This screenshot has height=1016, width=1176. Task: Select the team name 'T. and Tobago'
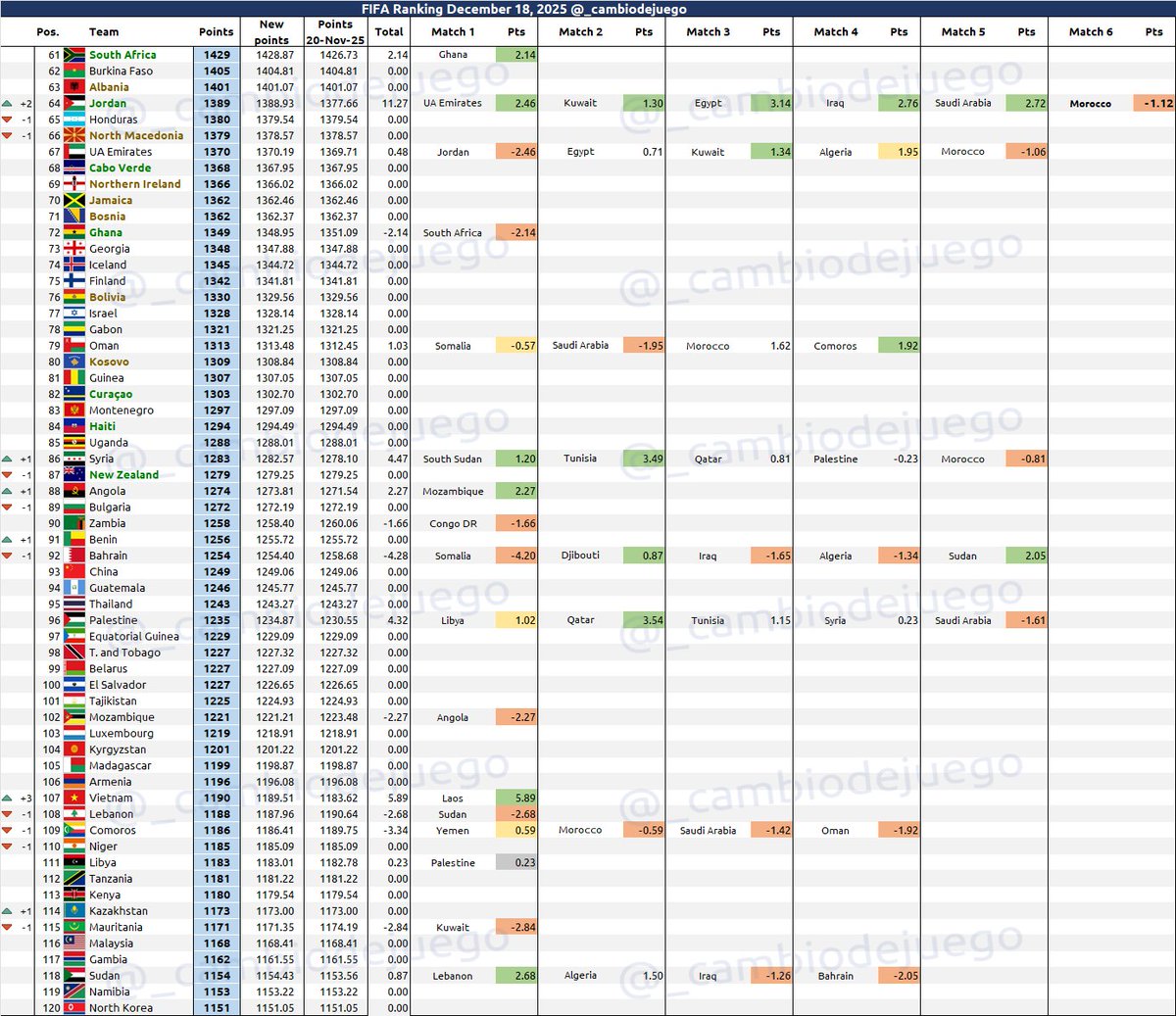124,653
